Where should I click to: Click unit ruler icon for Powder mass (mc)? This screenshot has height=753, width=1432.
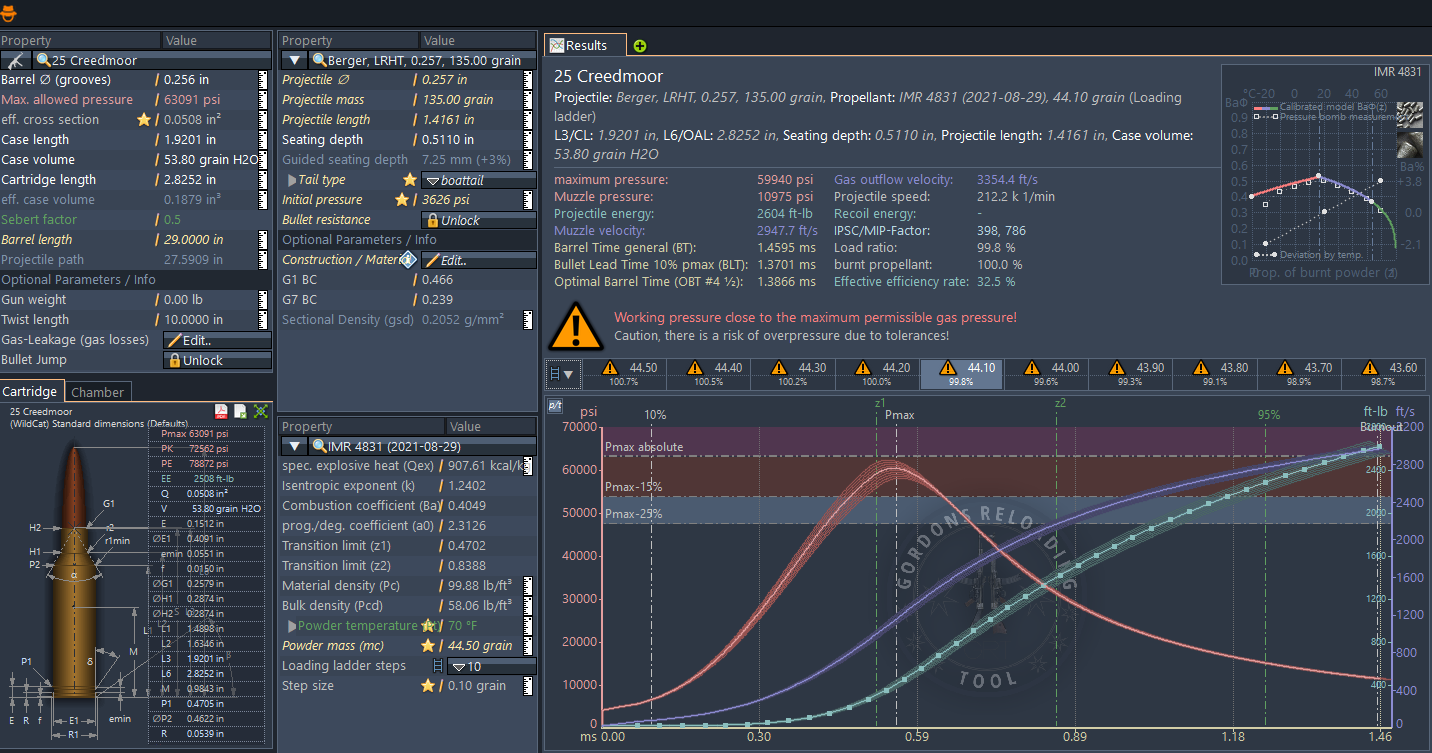tap(528, 646)
